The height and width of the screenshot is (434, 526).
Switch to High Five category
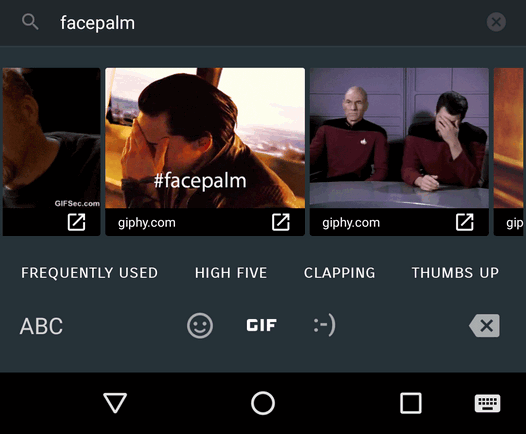pyautogui.click(x=231, y=273)
